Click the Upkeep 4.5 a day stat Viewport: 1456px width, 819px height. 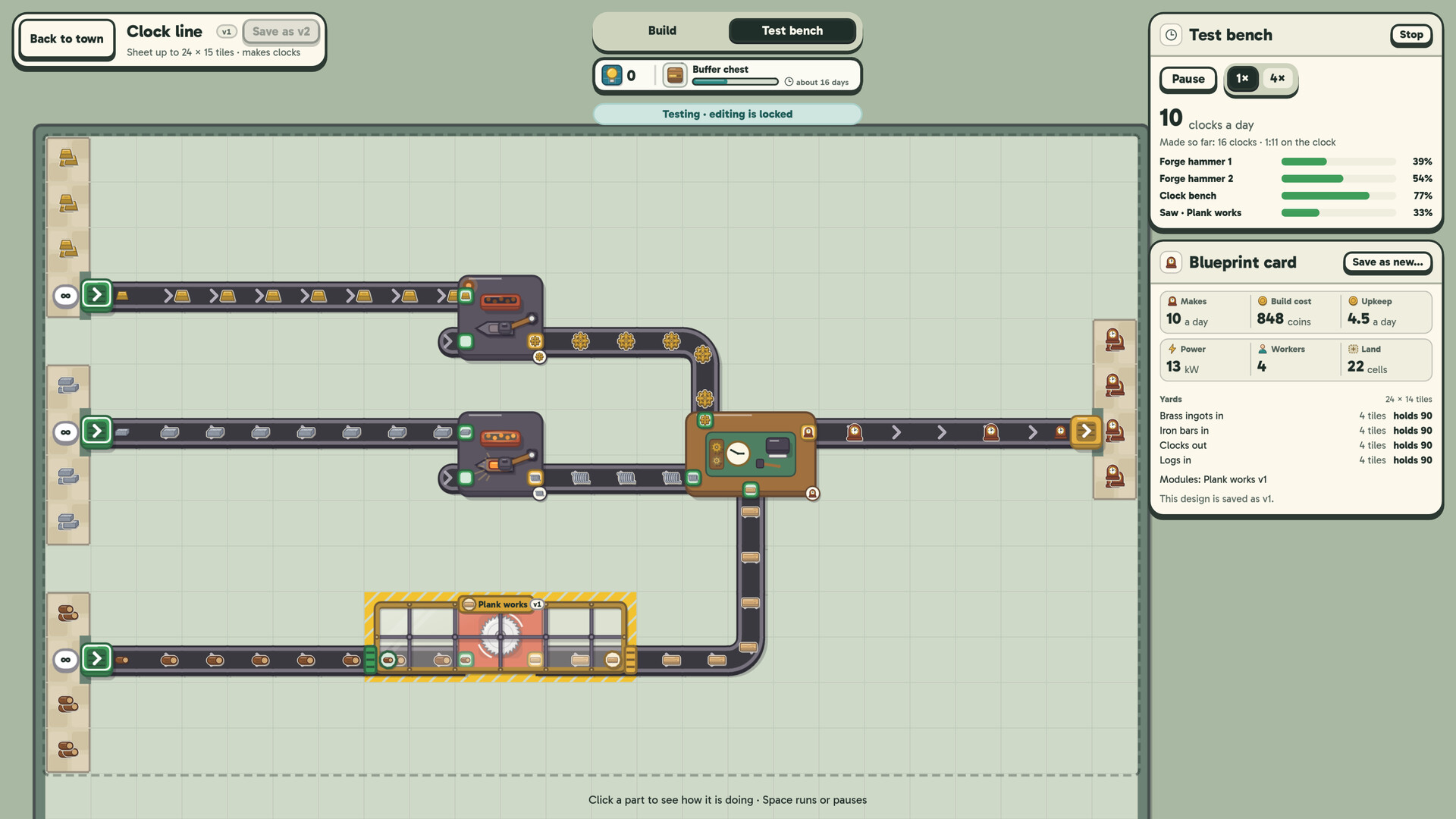[x=1385, y=312]
